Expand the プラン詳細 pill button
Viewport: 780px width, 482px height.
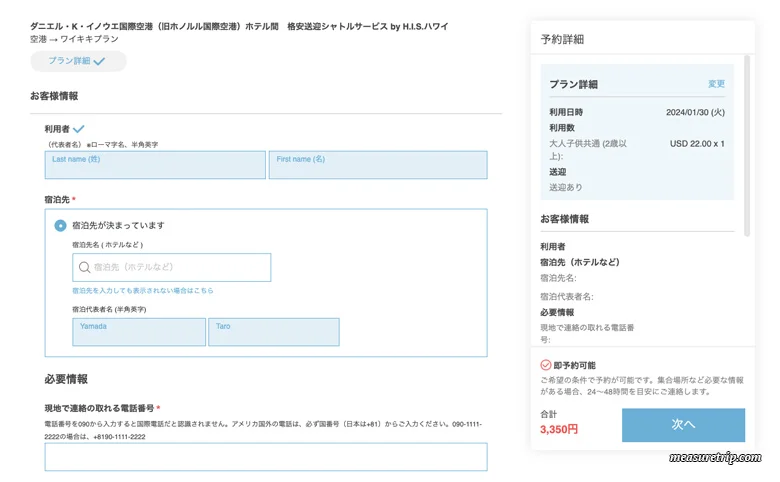tap(78, 61)
